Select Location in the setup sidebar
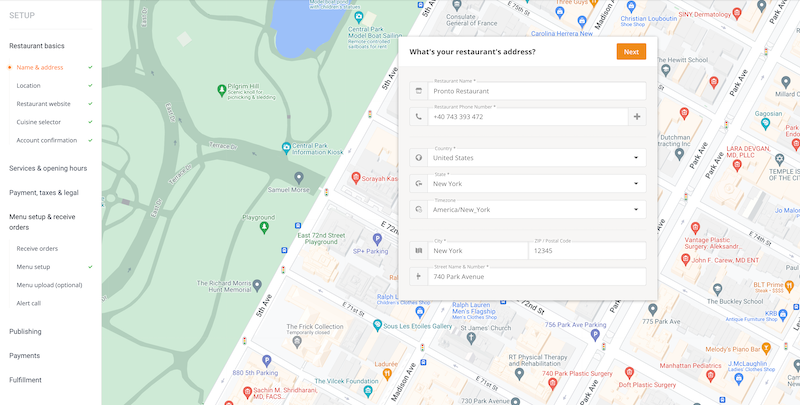This screenshot has height=405, width=800. click(29, 86)
